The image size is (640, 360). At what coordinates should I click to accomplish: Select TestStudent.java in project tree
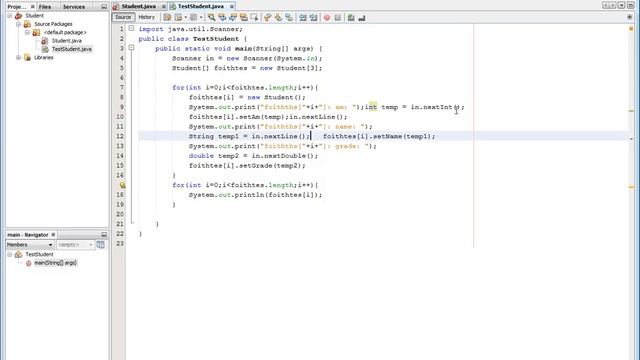71,49
